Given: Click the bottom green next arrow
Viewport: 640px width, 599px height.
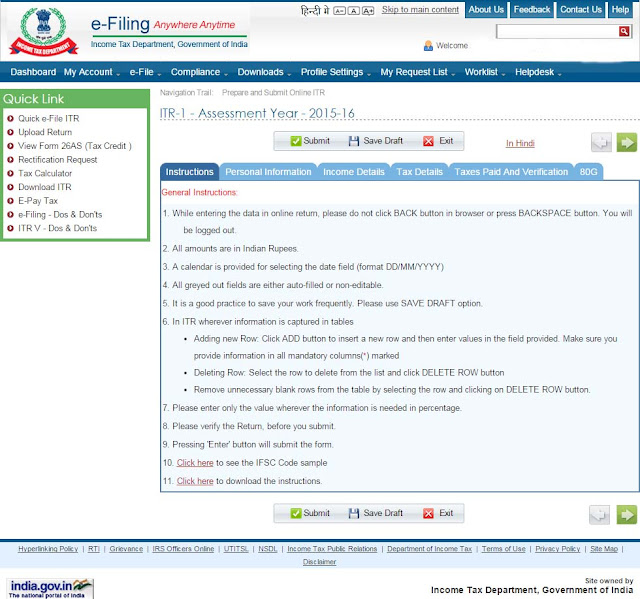Looking at the screenshot, I should [627, 515].
